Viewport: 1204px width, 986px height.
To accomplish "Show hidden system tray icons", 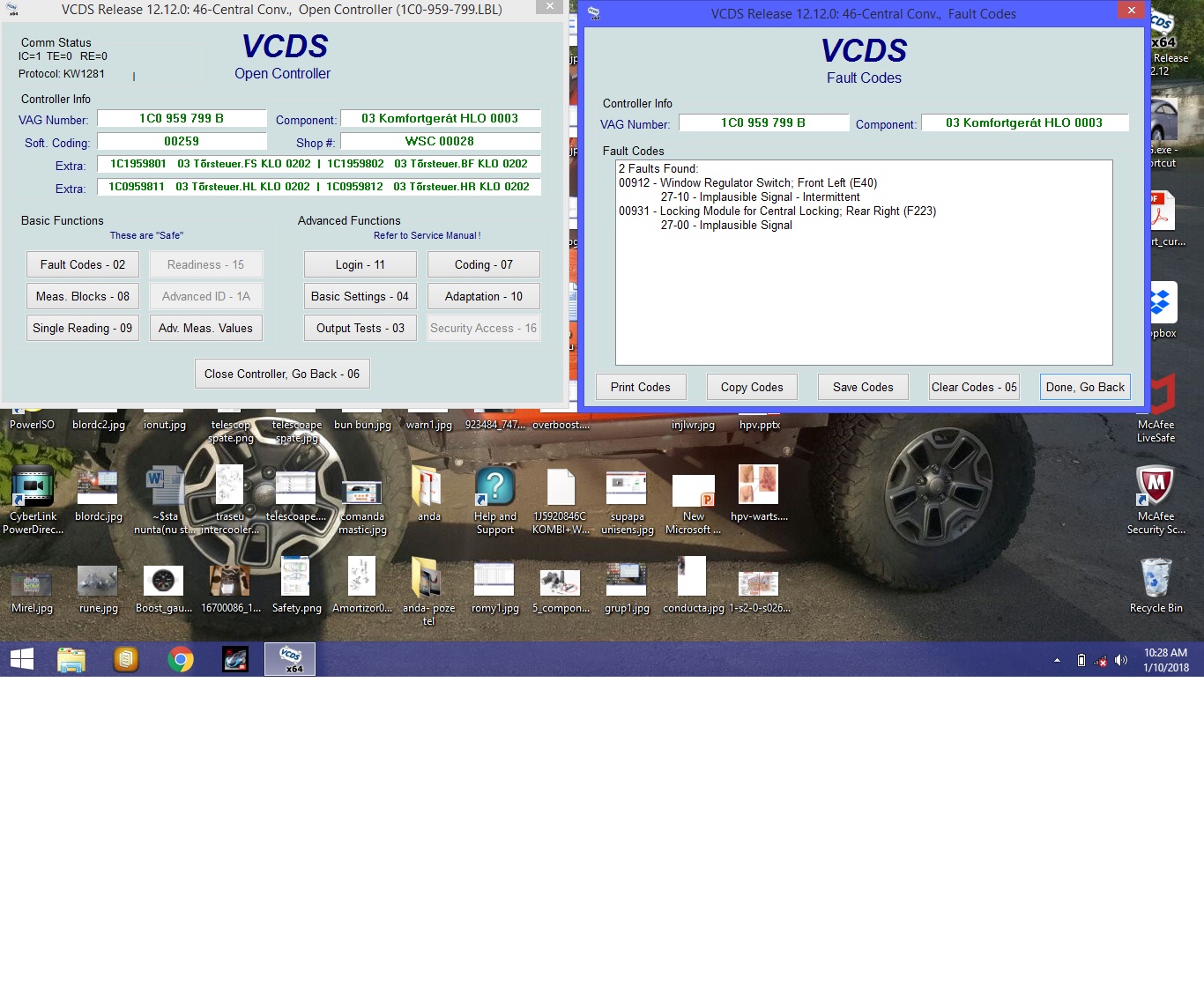I will click(x=1057, y=660).
